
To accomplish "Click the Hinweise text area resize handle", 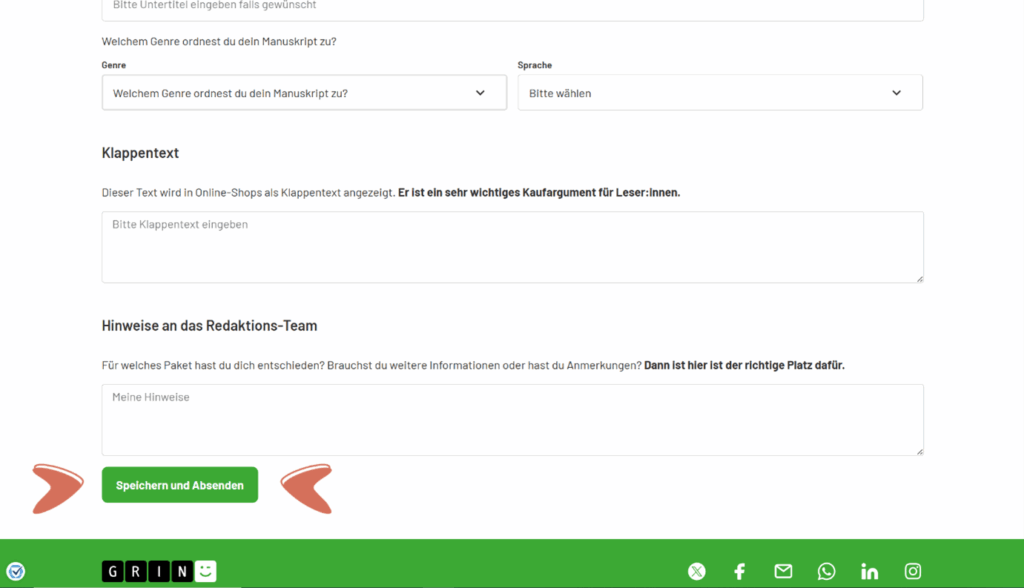I will [x=919, y=451].
